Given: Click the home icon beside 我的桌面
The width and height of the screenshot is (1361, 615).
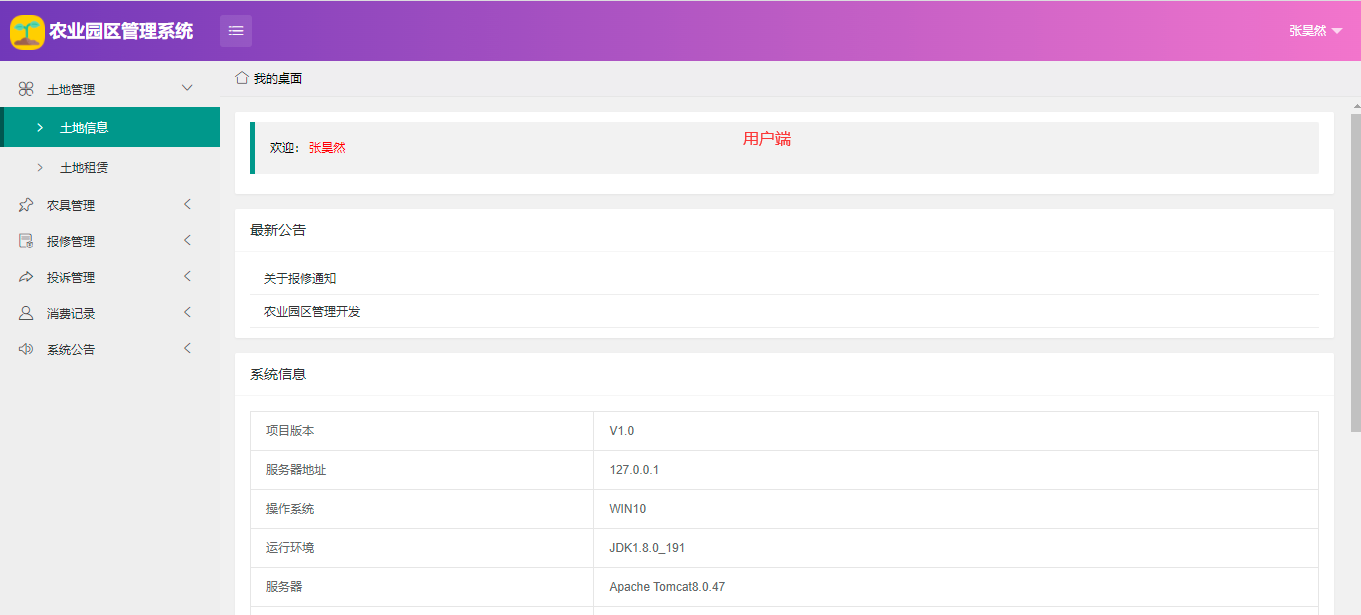Looking at the screenshot, I should coord(242,77).
